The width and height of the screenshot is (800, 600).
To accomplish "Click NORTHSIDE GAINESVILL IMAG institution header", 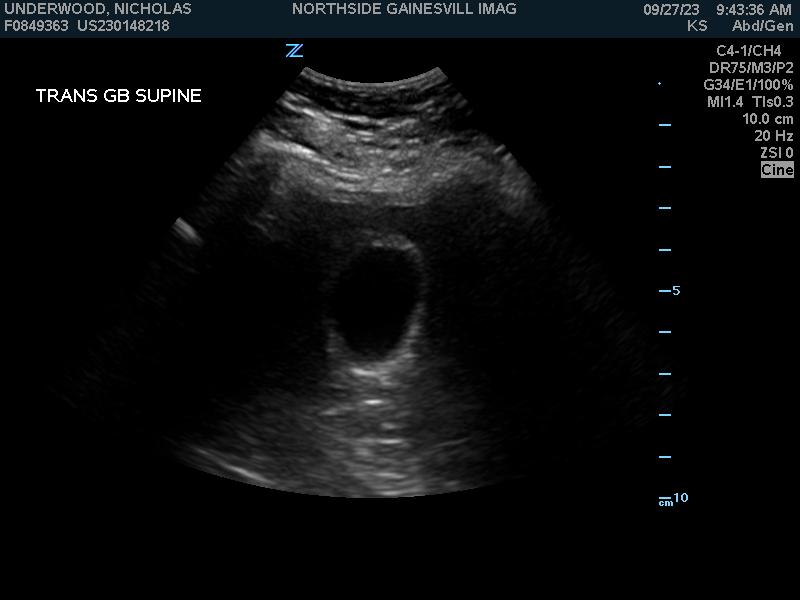I will pyautogui.click(x=404, y=9).
